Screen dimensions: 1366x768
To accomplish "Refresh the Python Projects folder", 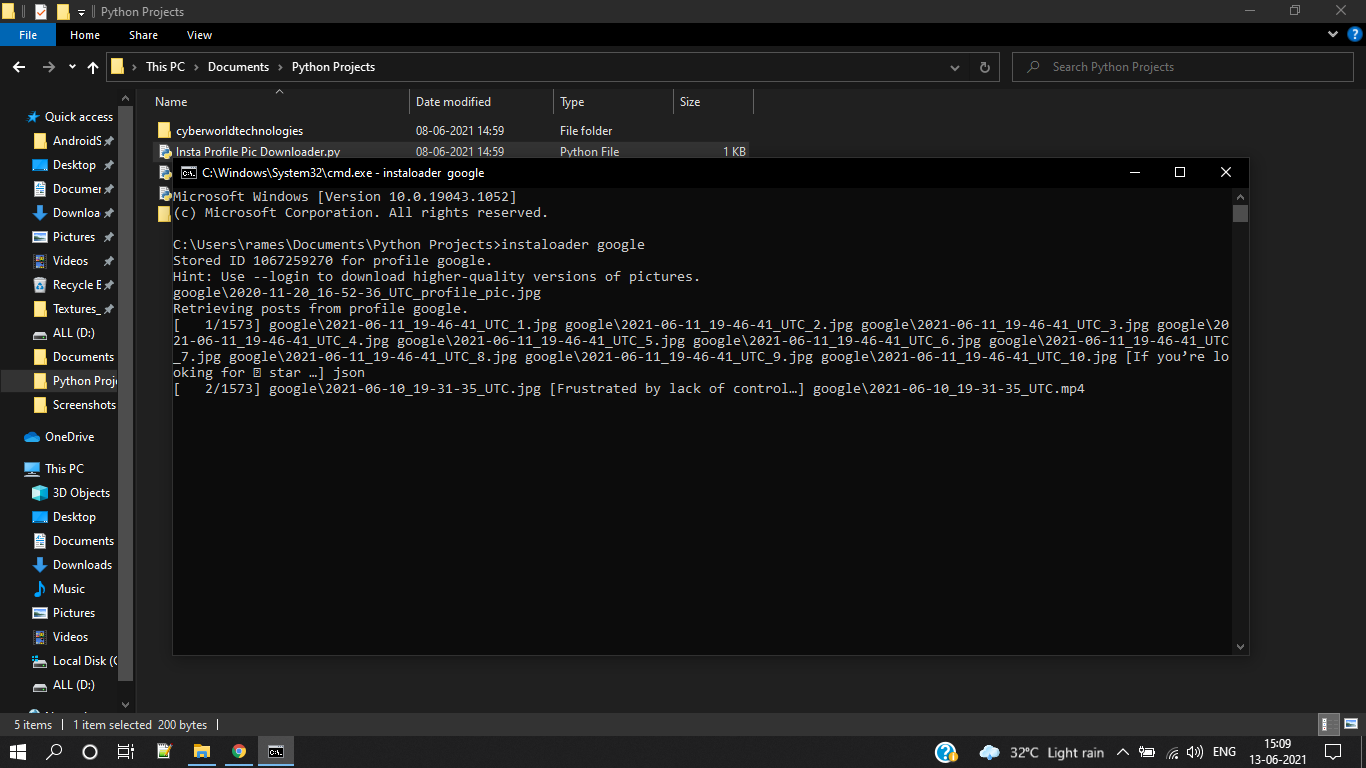I will pyautogui.click(x=984, y=67).
